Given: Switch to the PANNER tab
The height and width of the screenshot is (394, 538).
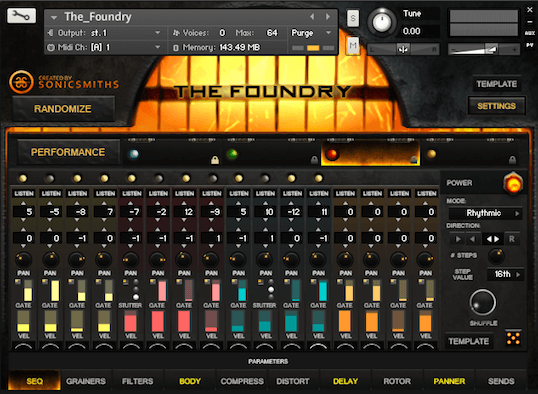Looking at the screenshot, I should 449,381.
